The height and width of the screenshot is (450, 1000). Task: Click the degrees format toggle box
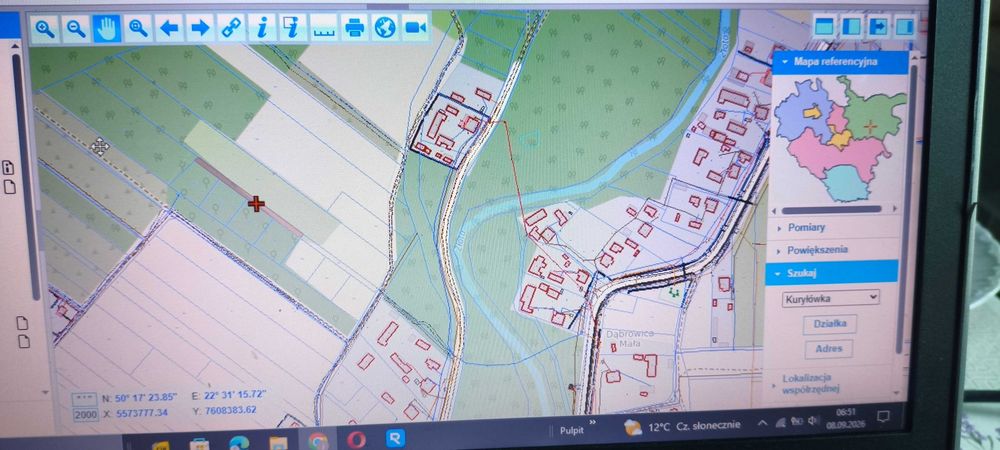tap(85, 399)
